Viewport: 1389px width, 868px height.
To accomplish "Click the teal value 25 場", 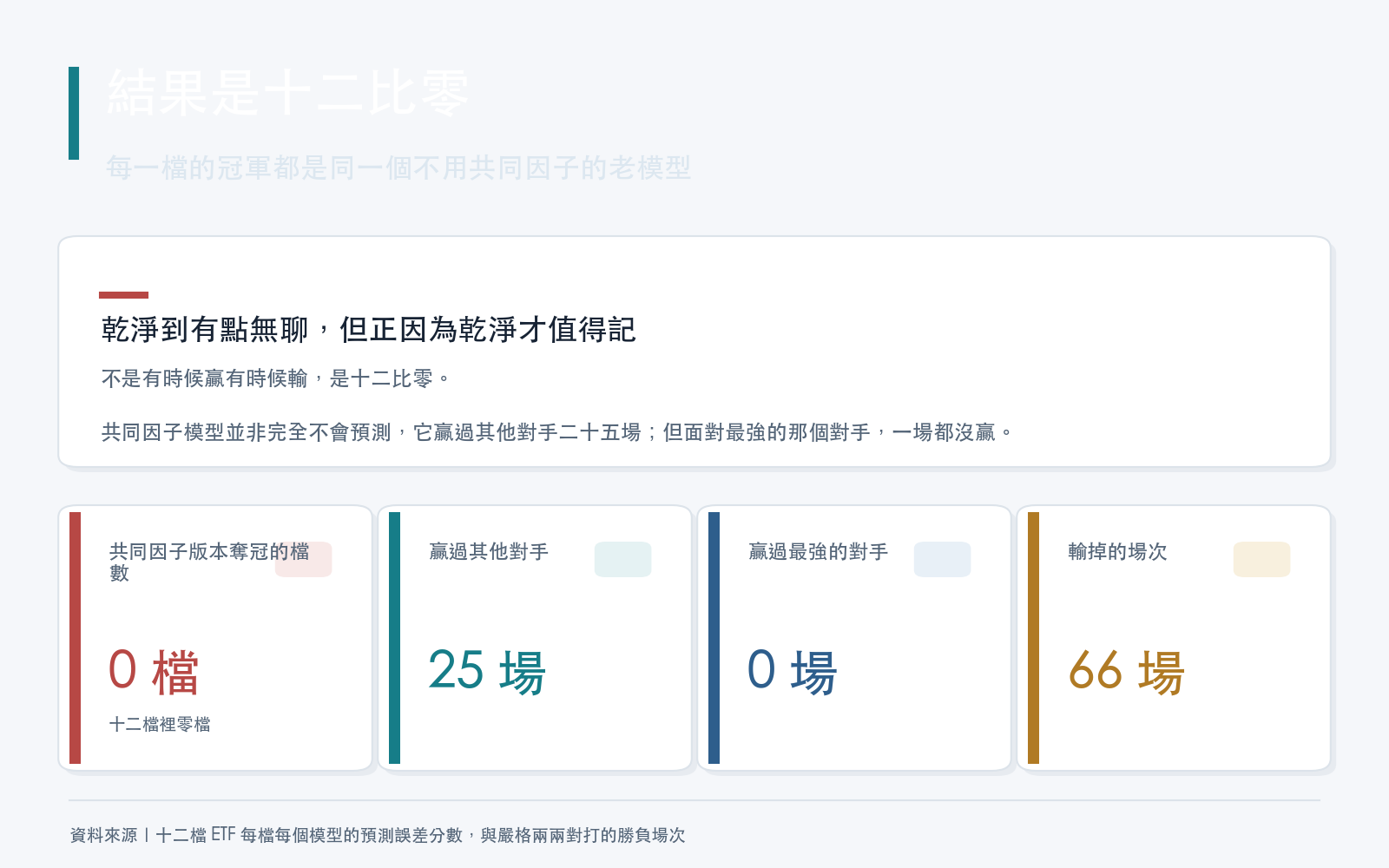I will 487,672.
